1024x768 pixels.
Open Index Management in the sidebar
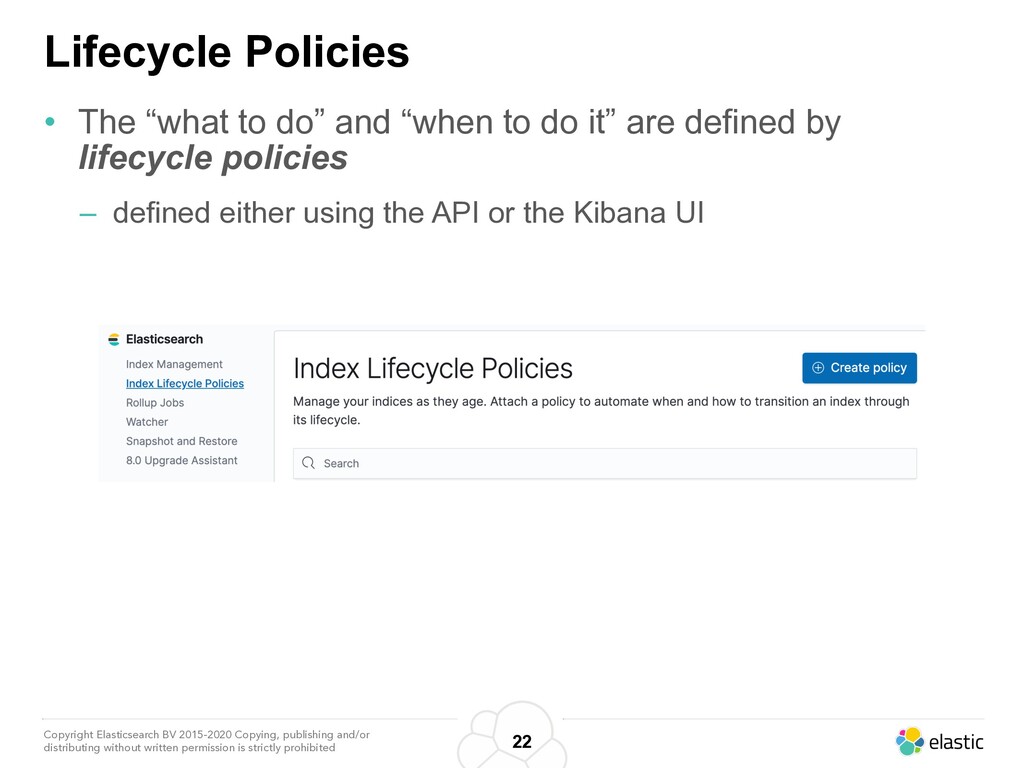point(174,364)
